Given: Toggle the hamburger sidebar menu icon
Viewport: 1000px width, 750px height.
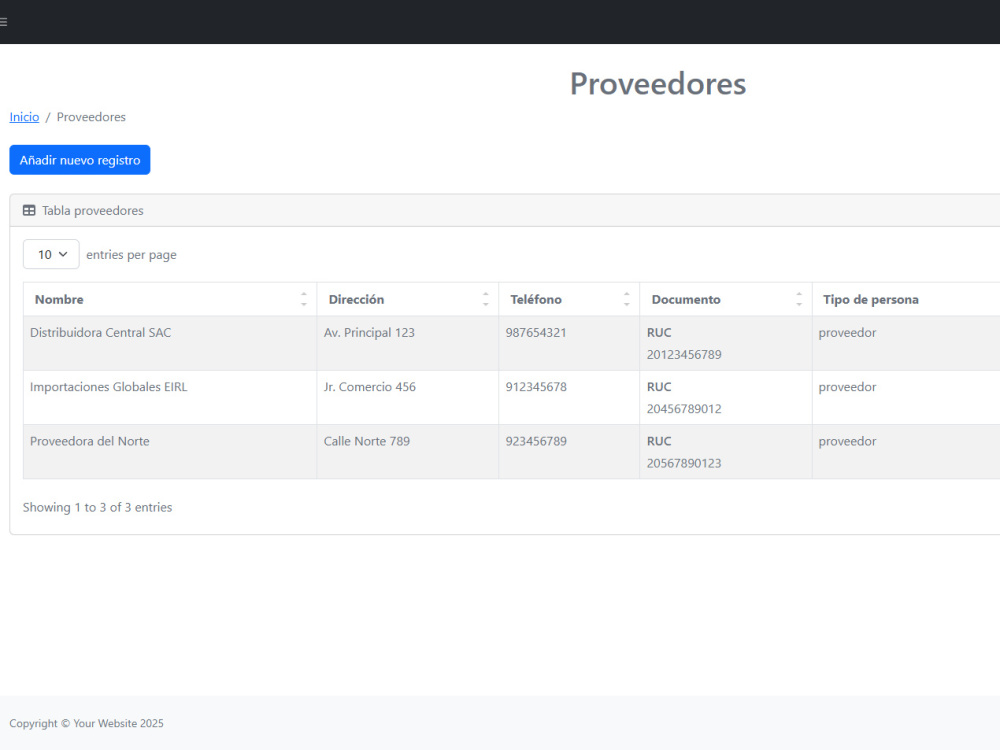Looking at the screenshot, I should pos(3,22).
